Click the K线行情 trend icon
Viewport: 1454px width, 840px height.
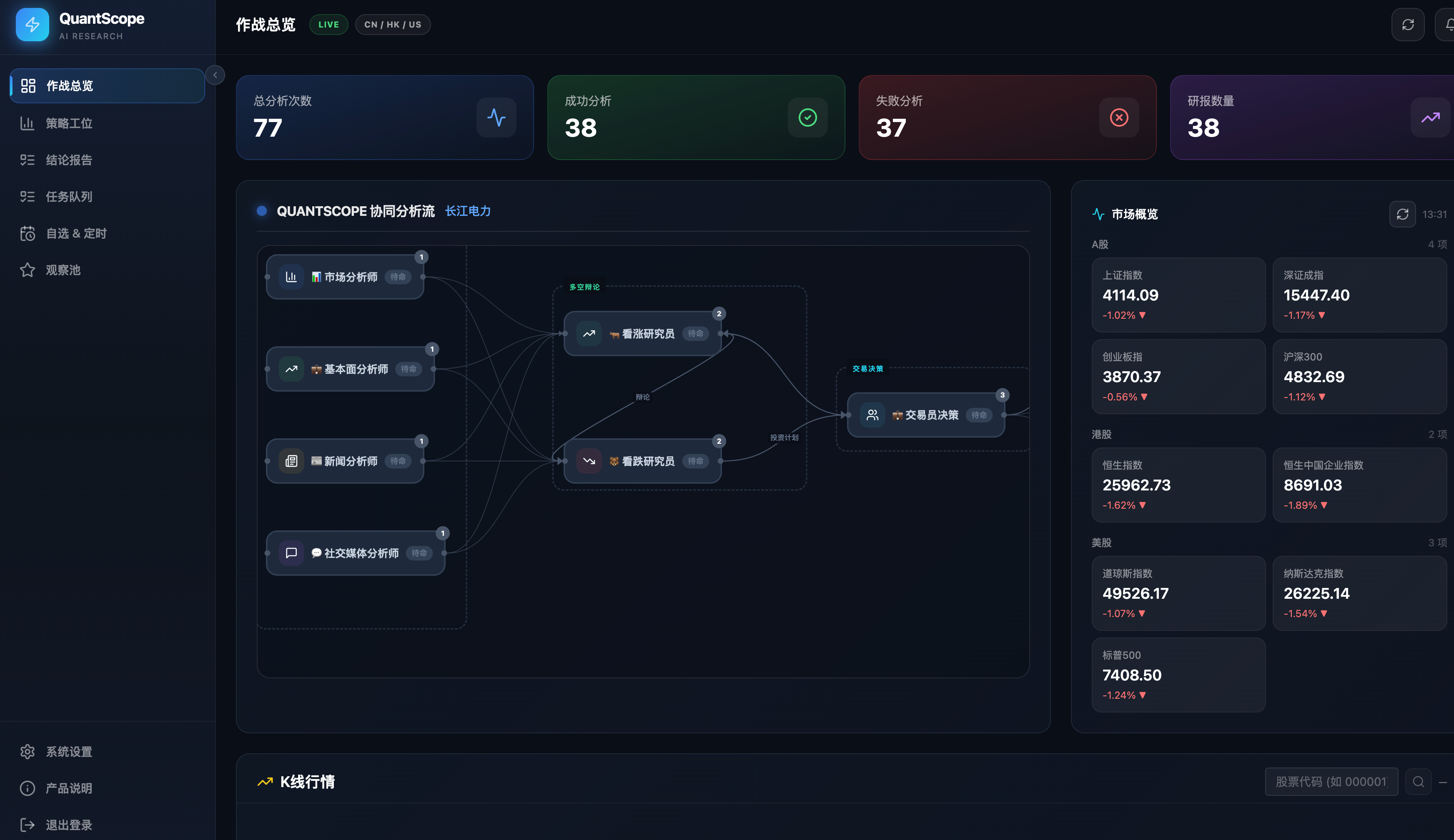coord(265,782)
